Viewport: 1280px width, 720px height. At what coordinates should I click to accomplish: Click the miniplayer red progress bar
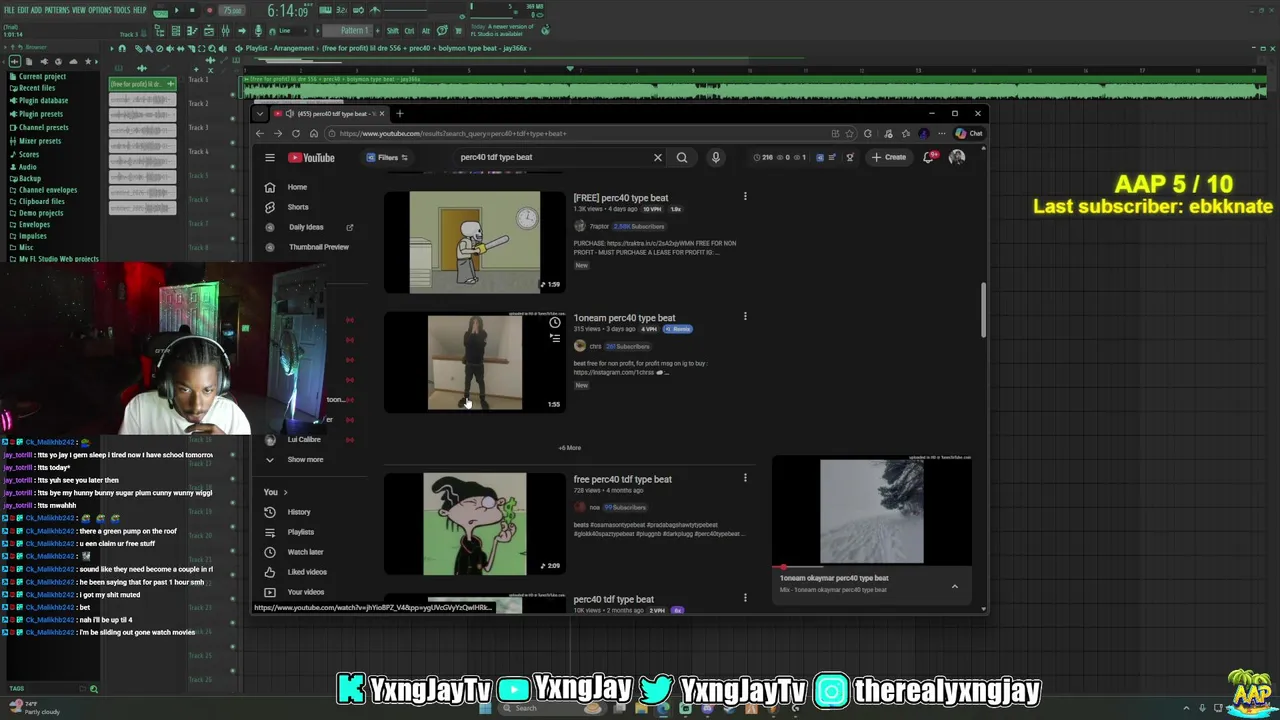tap(872, 566)
